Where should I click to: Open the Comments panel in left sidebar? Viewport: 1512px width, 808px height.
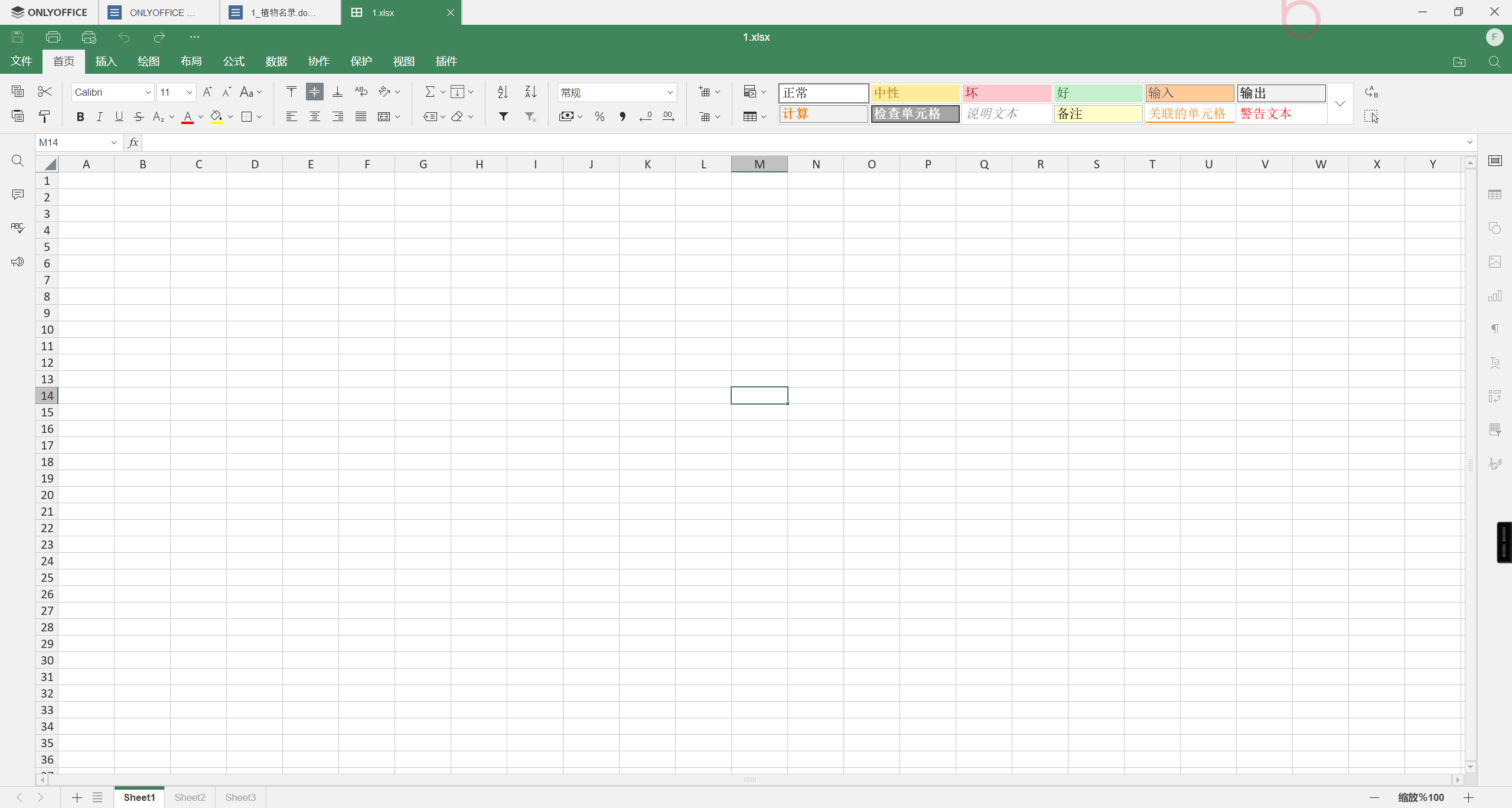(18, 194)
